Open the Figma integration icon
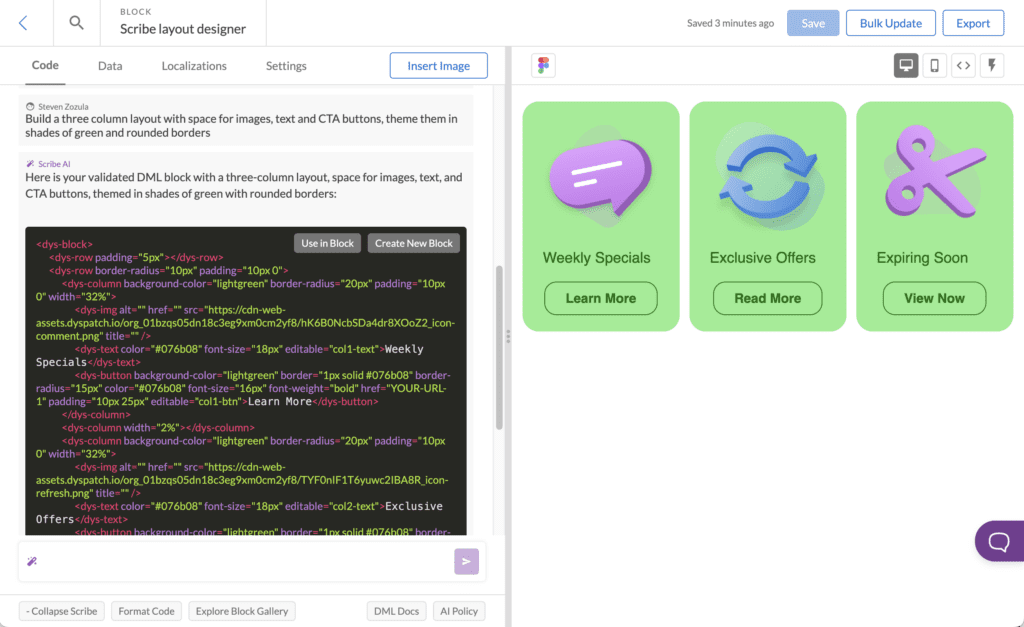This screenshot has width=1024, height=627. 543,64
